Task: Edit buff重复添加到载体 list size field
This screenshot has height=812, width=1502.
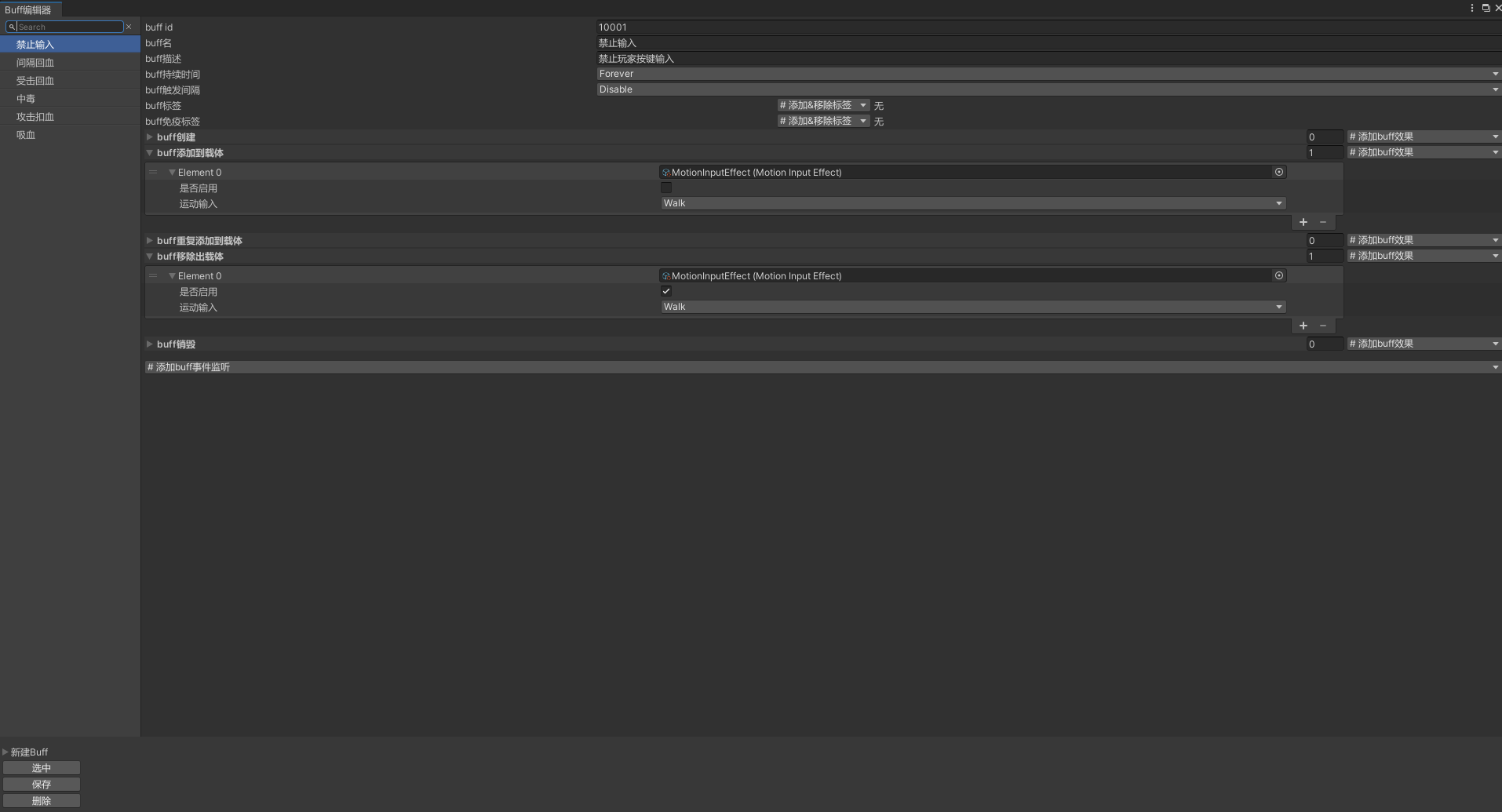Action: (1325, 240)
